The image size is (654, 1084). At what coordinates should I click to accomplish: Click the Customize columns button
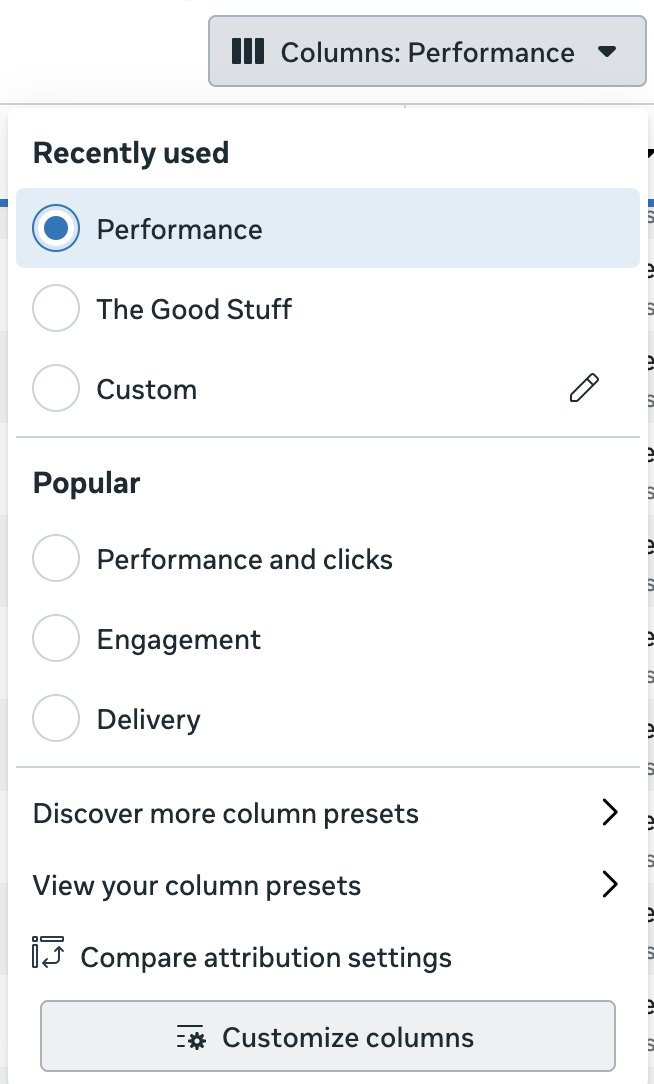pyautogui.click(x=328, y=1036)
